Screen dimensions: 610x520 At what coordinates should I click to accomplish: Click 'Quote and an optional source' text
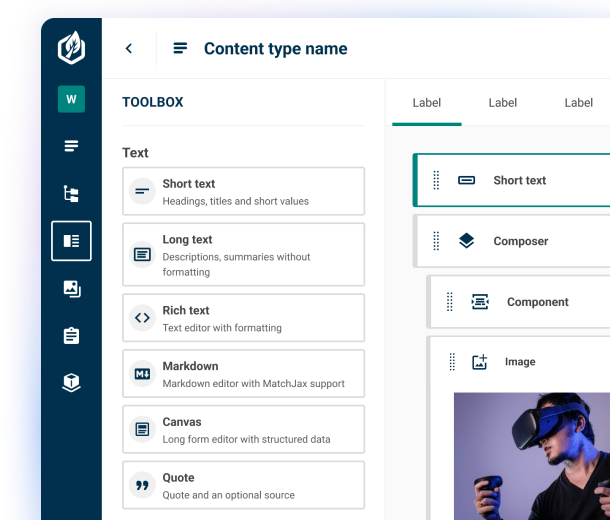pos(228,495)
